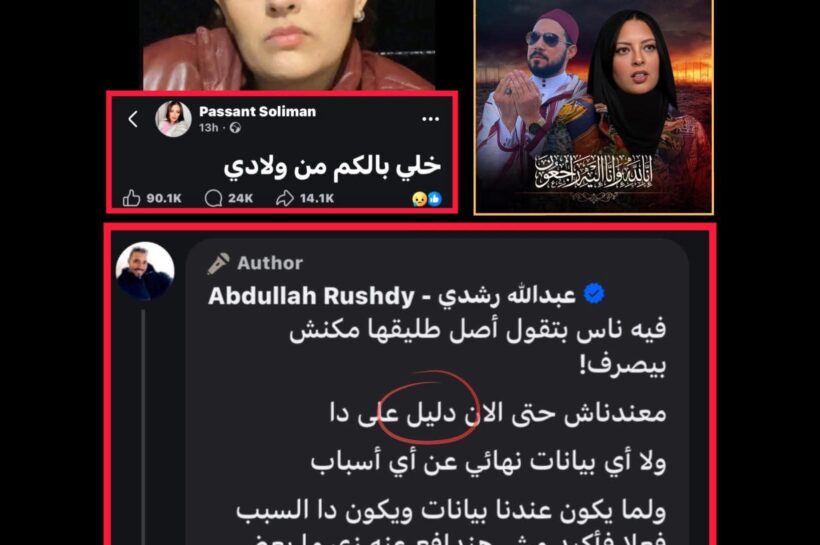The width and height of the screenshot is (820, 545).
Task: Like the post with thumbs-up icon
Action: (x=131, y=198)
